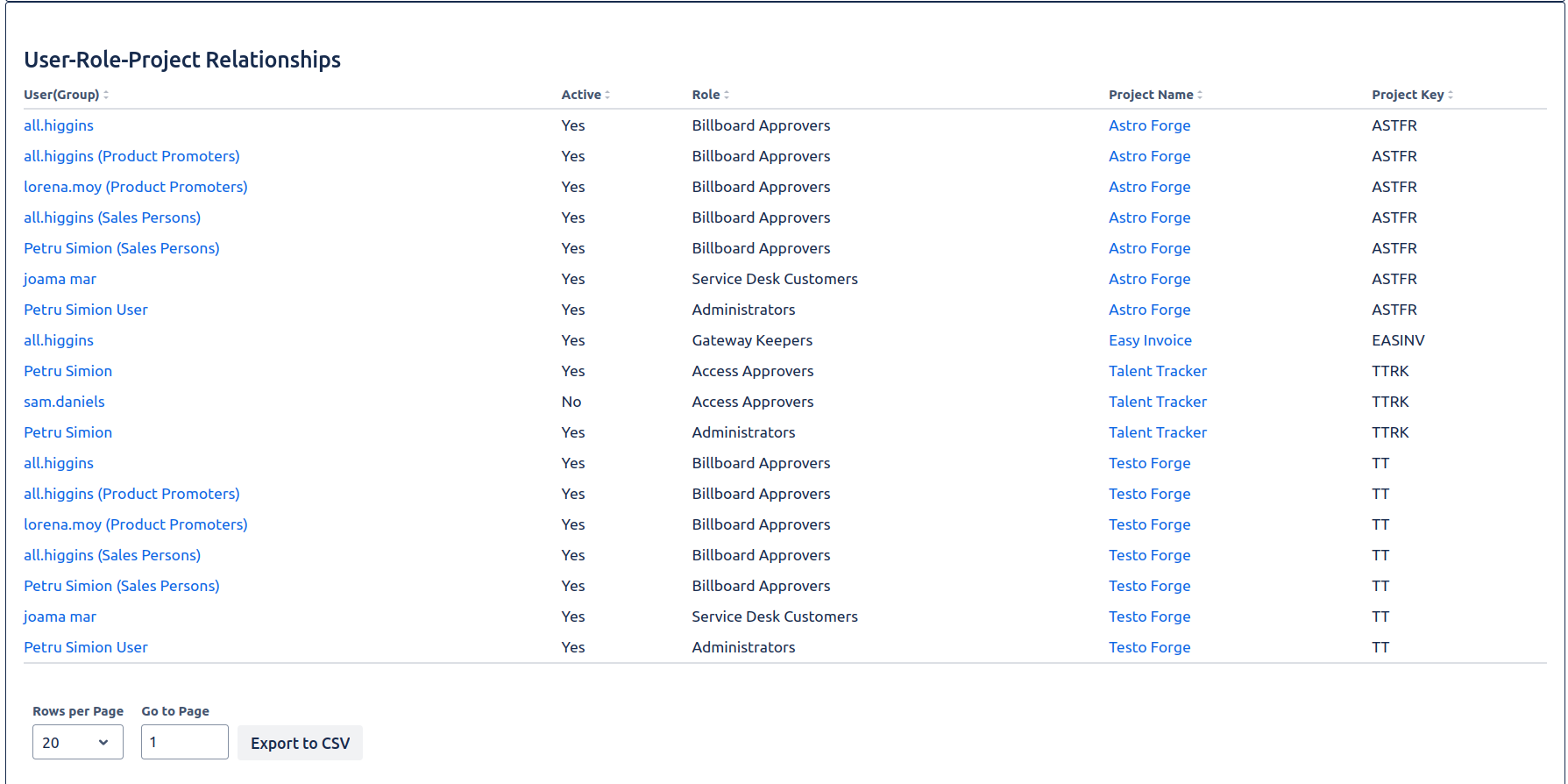Image resolution: width=1568 pixels, height=784 pixels.
Task: Click Testo Forge link in last table row
Action: [x=1149, y=647]
